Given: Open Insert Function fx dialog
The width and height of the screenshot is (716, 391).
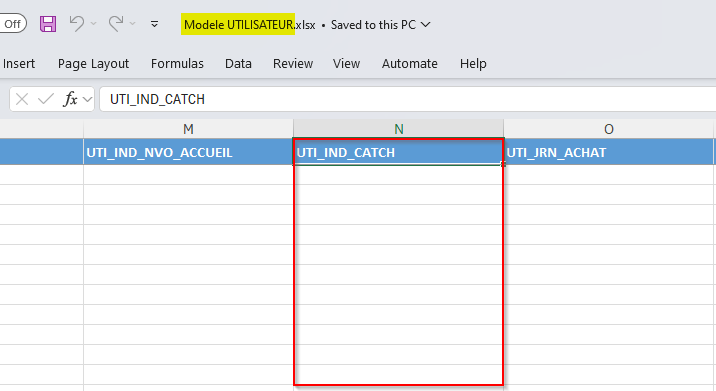Looking at the screenshot, I should (70, 99).
